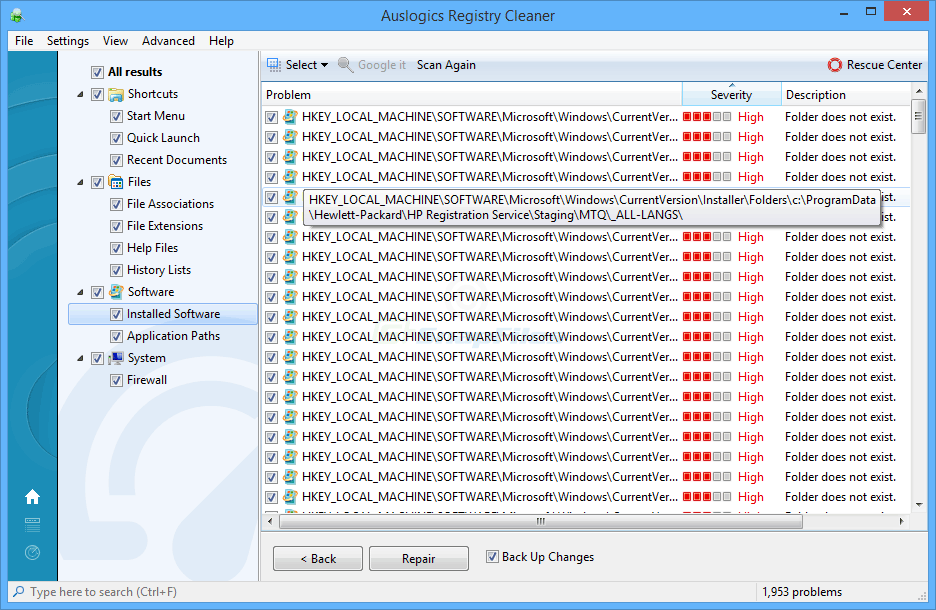936x610 pixels.
Task: Collapse the Software tree node
Action: [x=80, y=292]
